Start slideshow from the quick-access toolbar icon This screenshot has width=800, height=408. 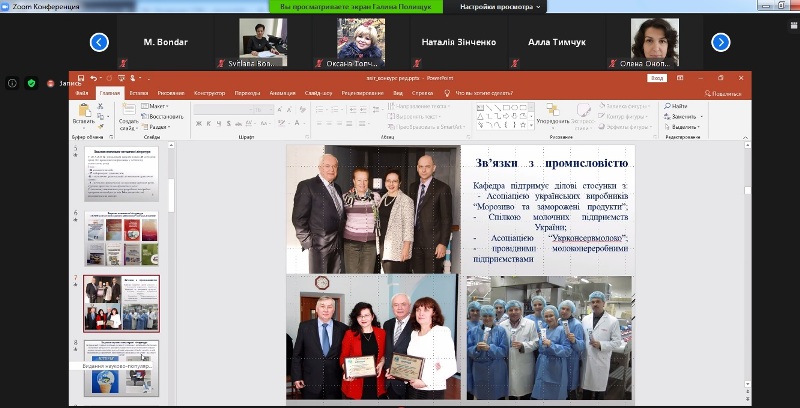point(121,78)
